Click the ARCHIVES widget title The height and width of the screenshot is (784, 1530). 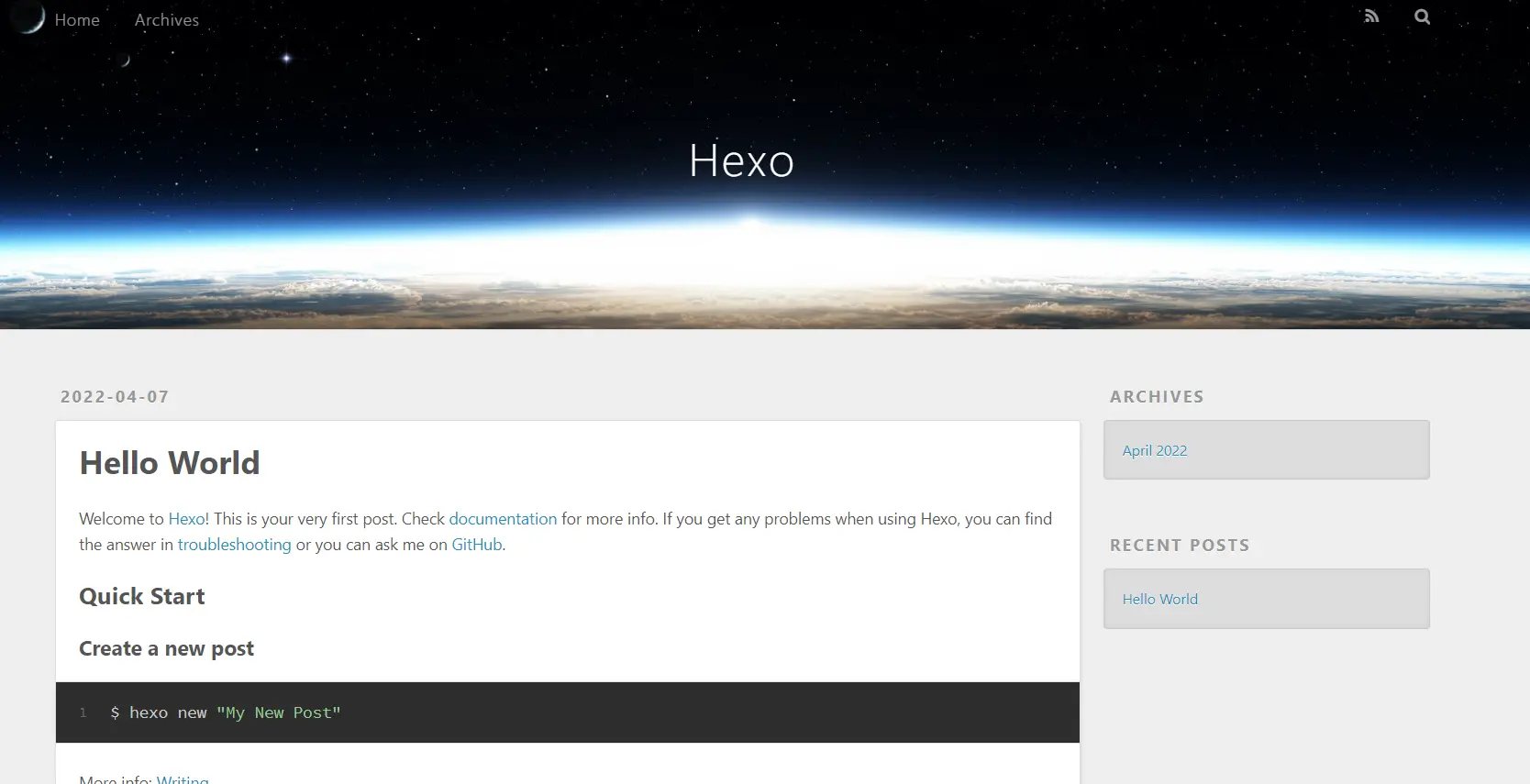(1157, 397)
